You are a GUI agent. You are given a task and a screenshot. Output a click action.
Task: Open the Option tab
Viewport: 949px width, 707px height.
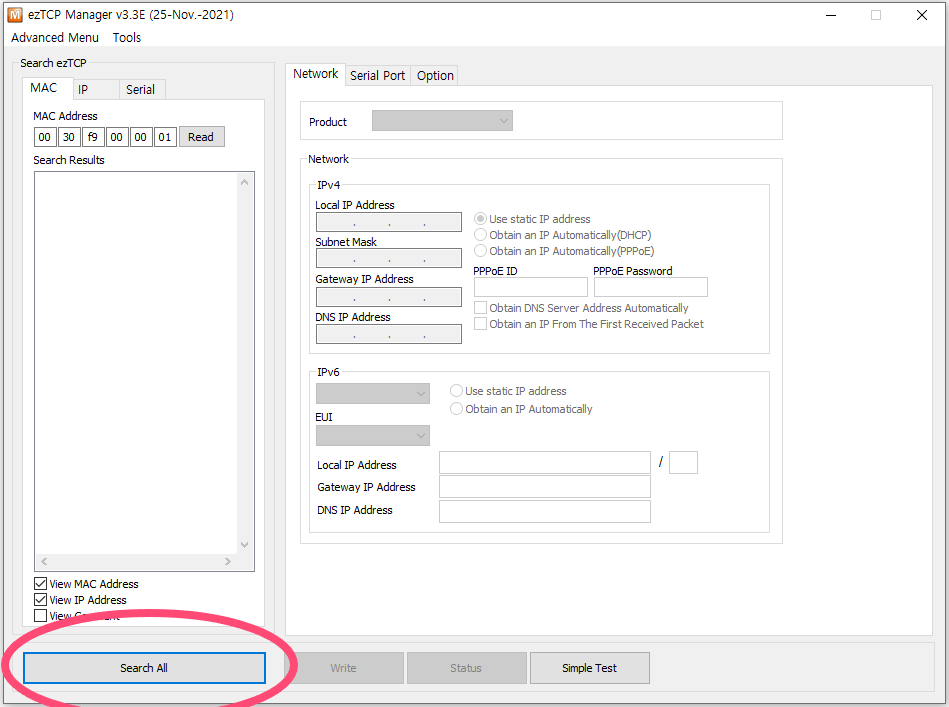tap(435, 76)
